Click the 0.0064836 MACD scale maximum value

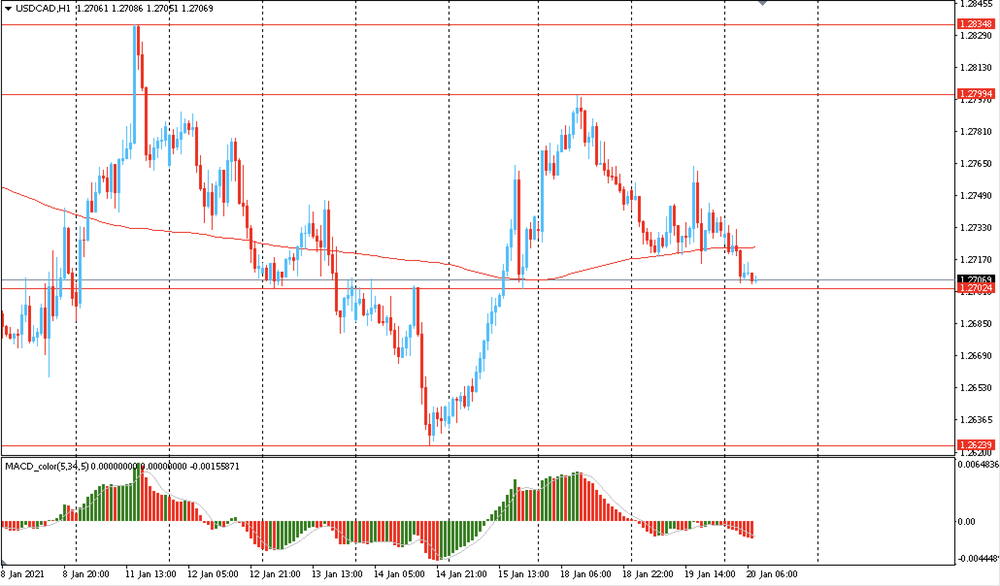976,465
